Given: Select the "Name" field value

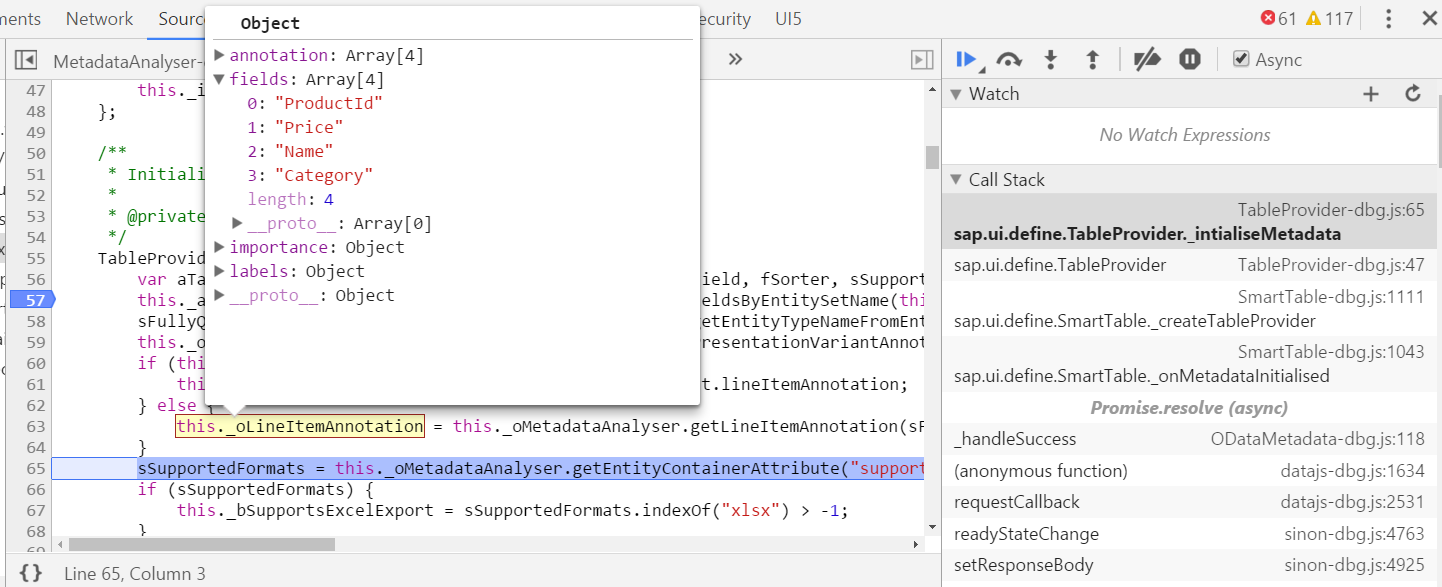Looking at the screenshot, I should pos(304,151).
